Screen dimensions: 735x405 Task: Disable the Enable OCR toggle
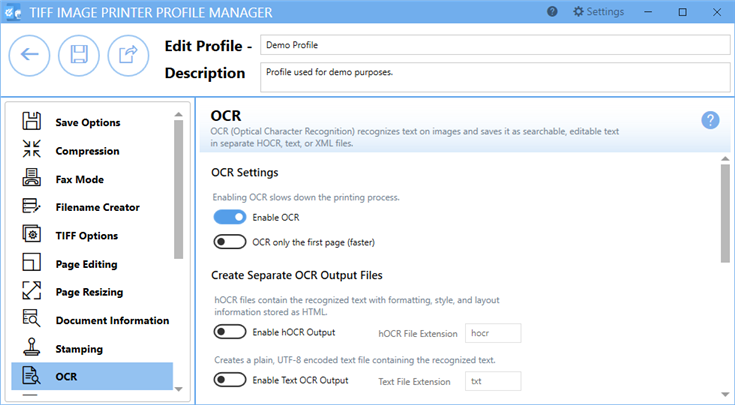point(230,217)
